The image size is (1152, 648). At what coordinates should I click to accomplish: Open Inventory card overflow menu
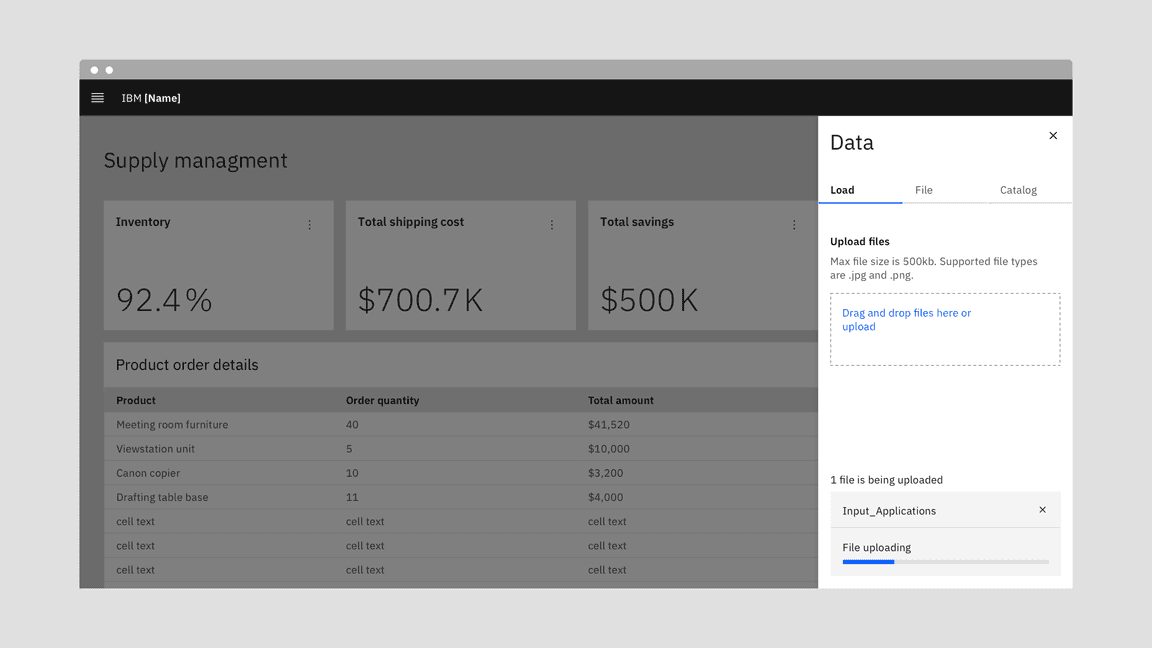point(309,225)
